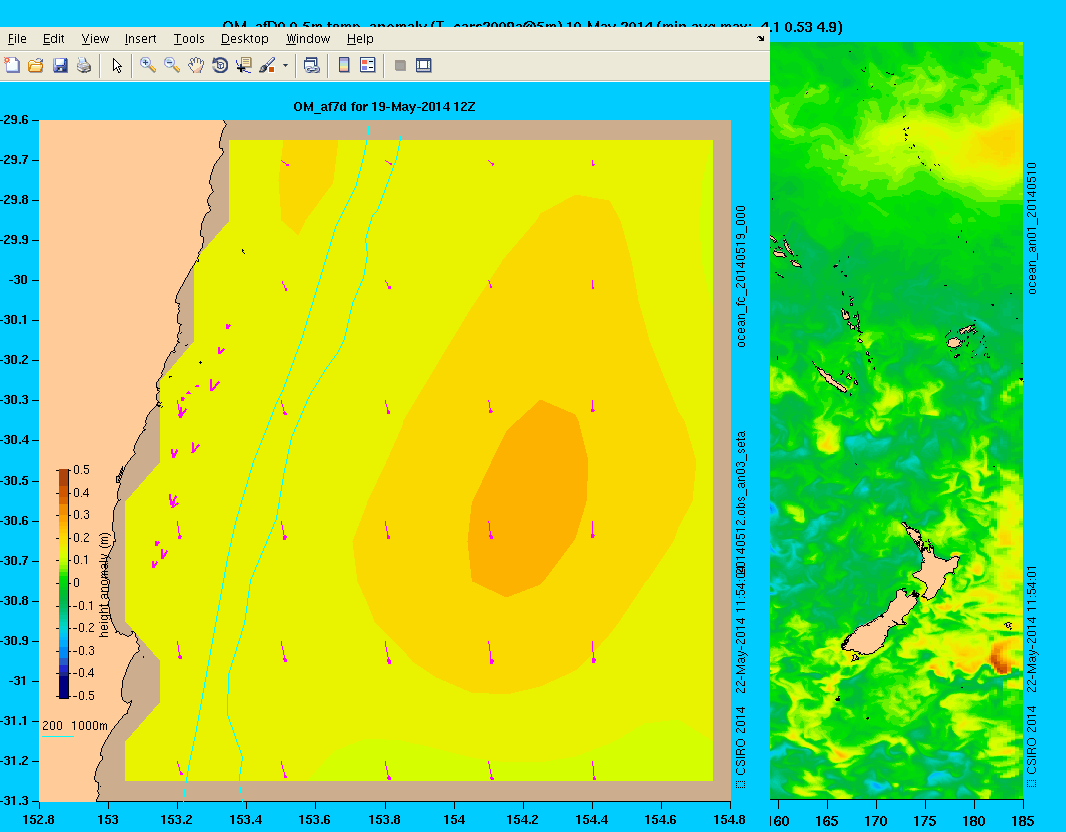Image resolution: width=1066 pixels, height=832 pixels.
Task: Open the Window menu
Action: (x=308, y=39)
